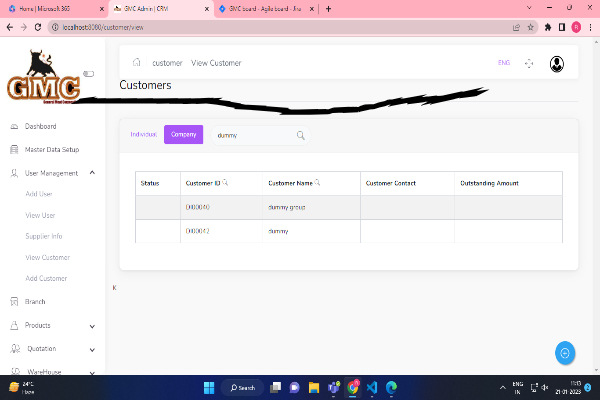Click the fullscreen icon in the header
This screenshot has height=400, width=600.
point(529,64)
